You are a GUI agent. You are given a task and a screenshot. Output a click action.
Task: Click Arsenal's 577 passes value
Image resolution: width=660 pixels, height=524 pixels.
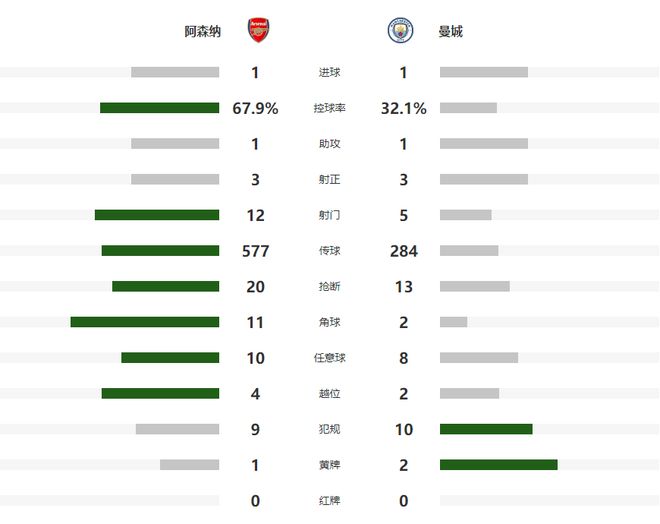pyautogui.click(x=256, y=251)
